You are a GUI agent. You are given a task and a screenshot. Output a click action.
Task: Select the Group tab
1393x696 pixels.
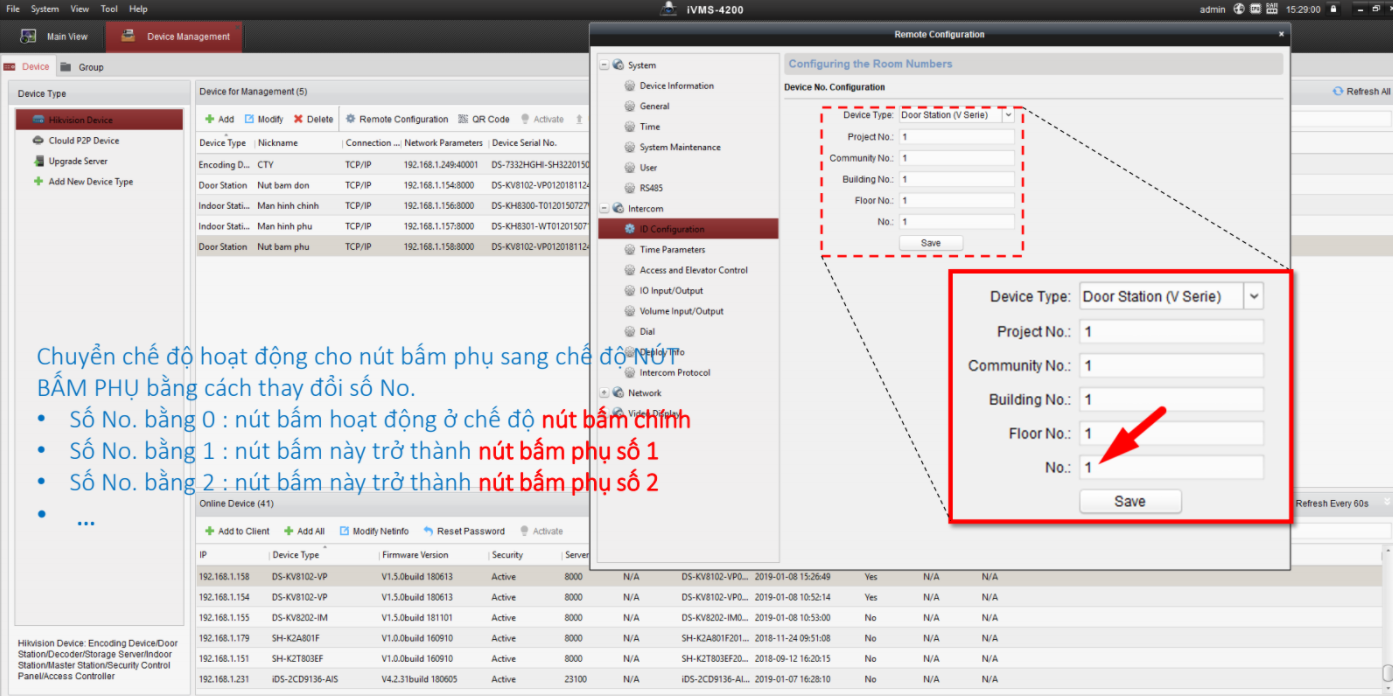click(90, 67)
